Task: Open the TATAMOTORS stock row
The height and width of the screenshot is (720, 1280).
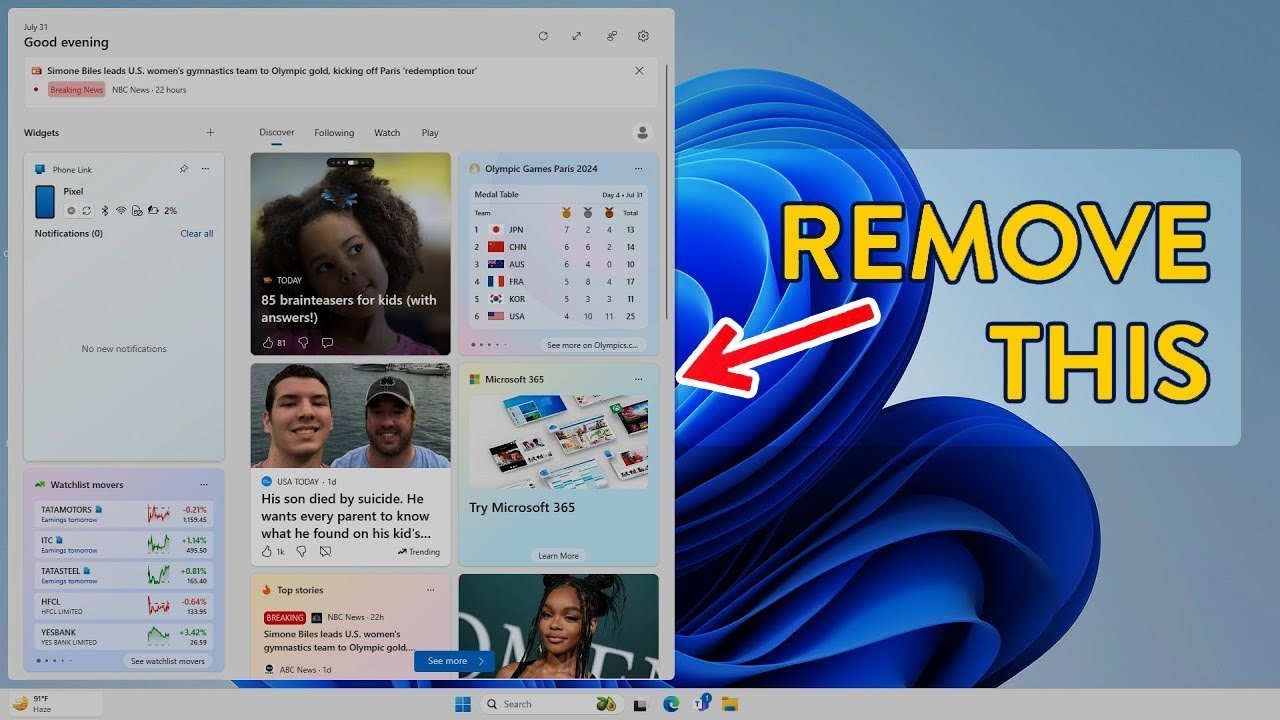Action: 123,514
